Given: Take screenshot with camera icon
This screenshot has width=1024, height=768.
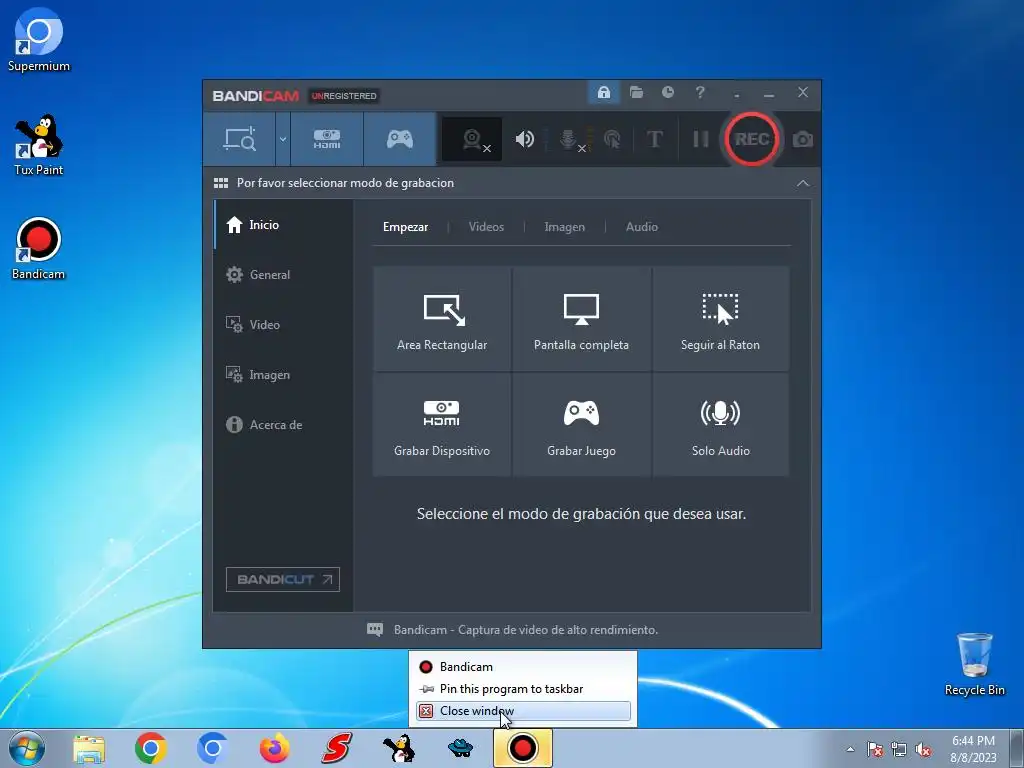Looking at the screenshot, I should [x=803, y=139].
